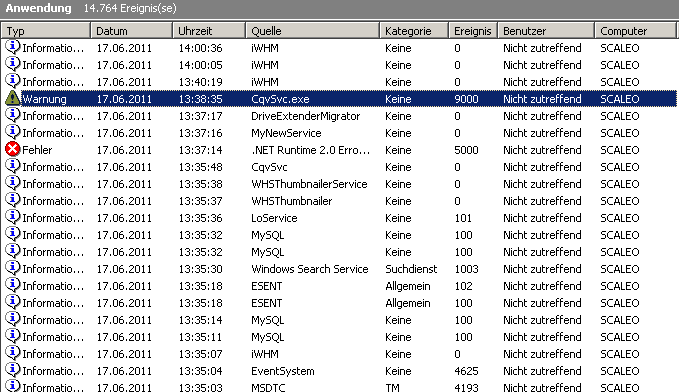Click '14.764 Ereignis(se)' count label

point(130,8)
